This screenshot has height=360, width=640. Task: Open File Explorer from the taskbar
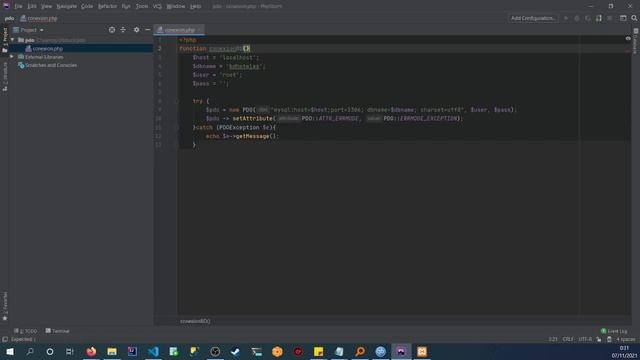(112, 351)
